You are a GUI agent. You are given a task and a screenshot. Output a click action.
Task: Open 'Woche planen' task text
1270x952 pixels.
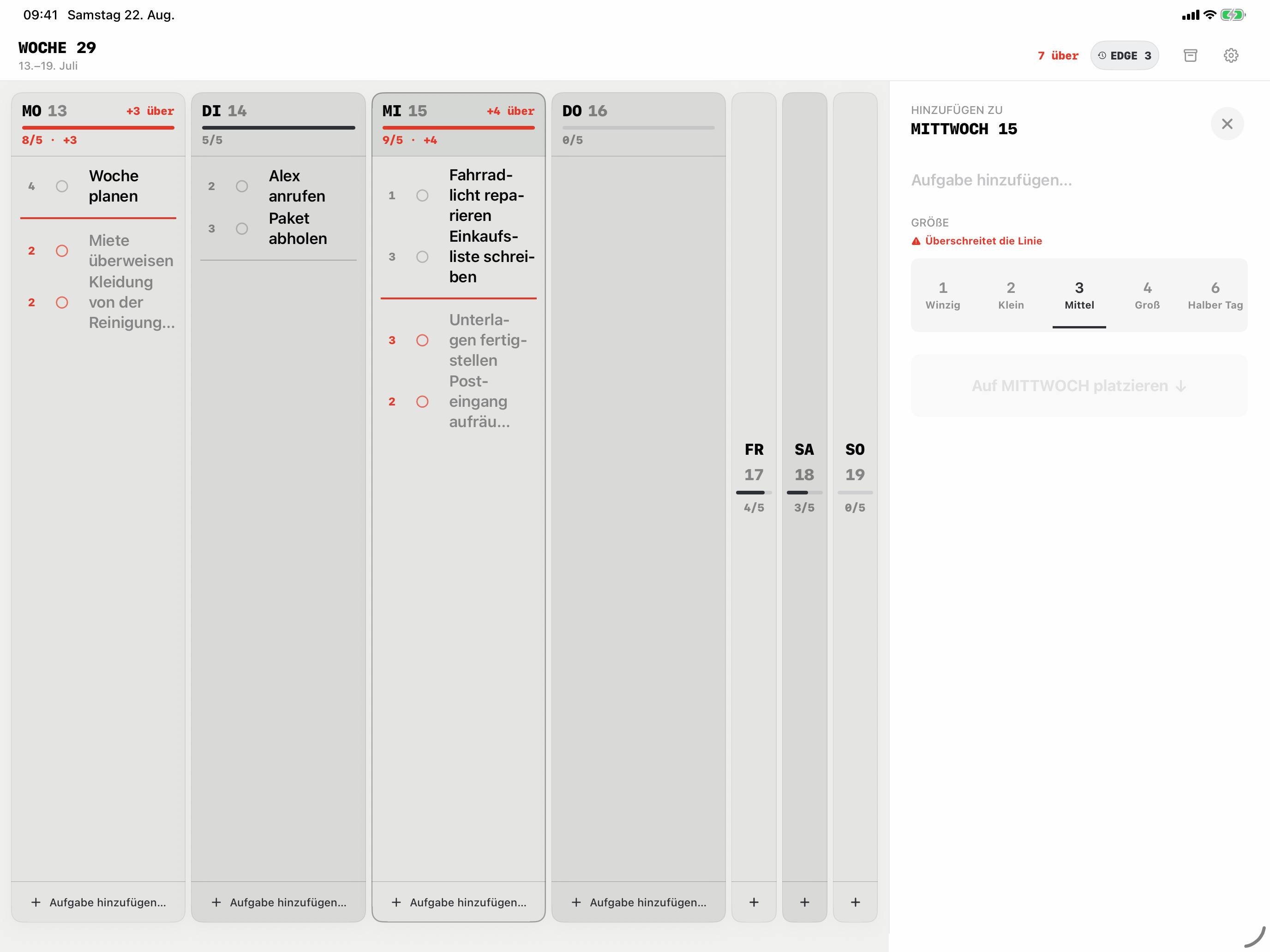click(114, 186)
